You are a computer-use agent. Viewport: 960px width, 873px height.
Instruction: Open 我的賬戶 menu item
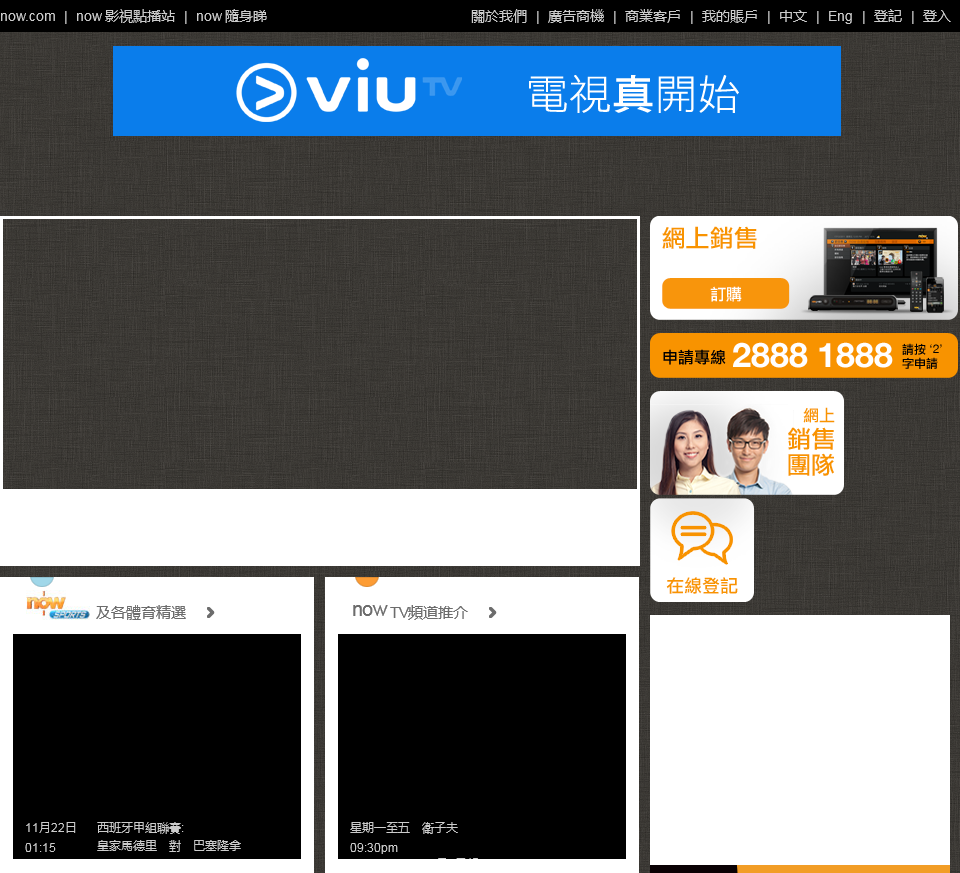click(730, 16)
